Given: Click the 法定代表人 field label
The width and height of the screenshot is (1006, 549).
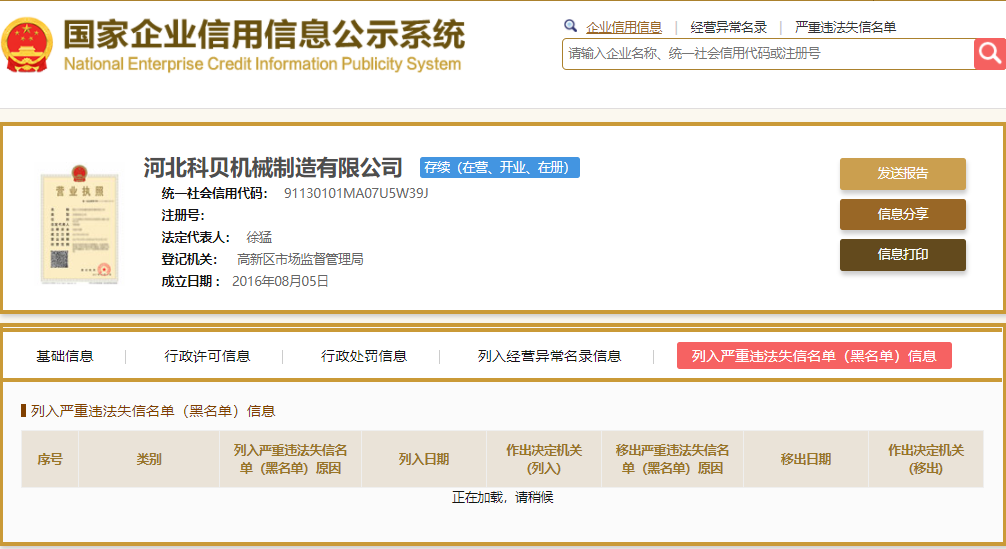Looking at the screenshot, I should pyautogui.click(x=196, y=237).
